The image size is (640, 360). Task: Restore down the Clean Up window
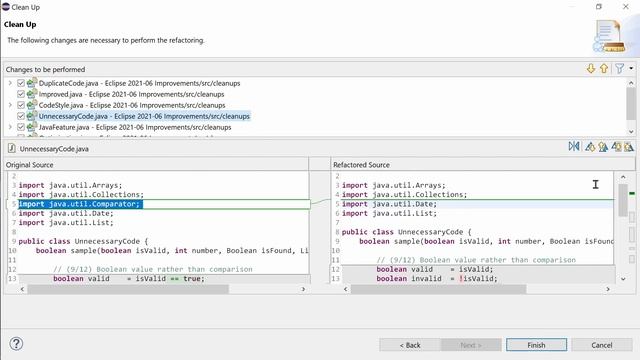[x=599, y=7]
